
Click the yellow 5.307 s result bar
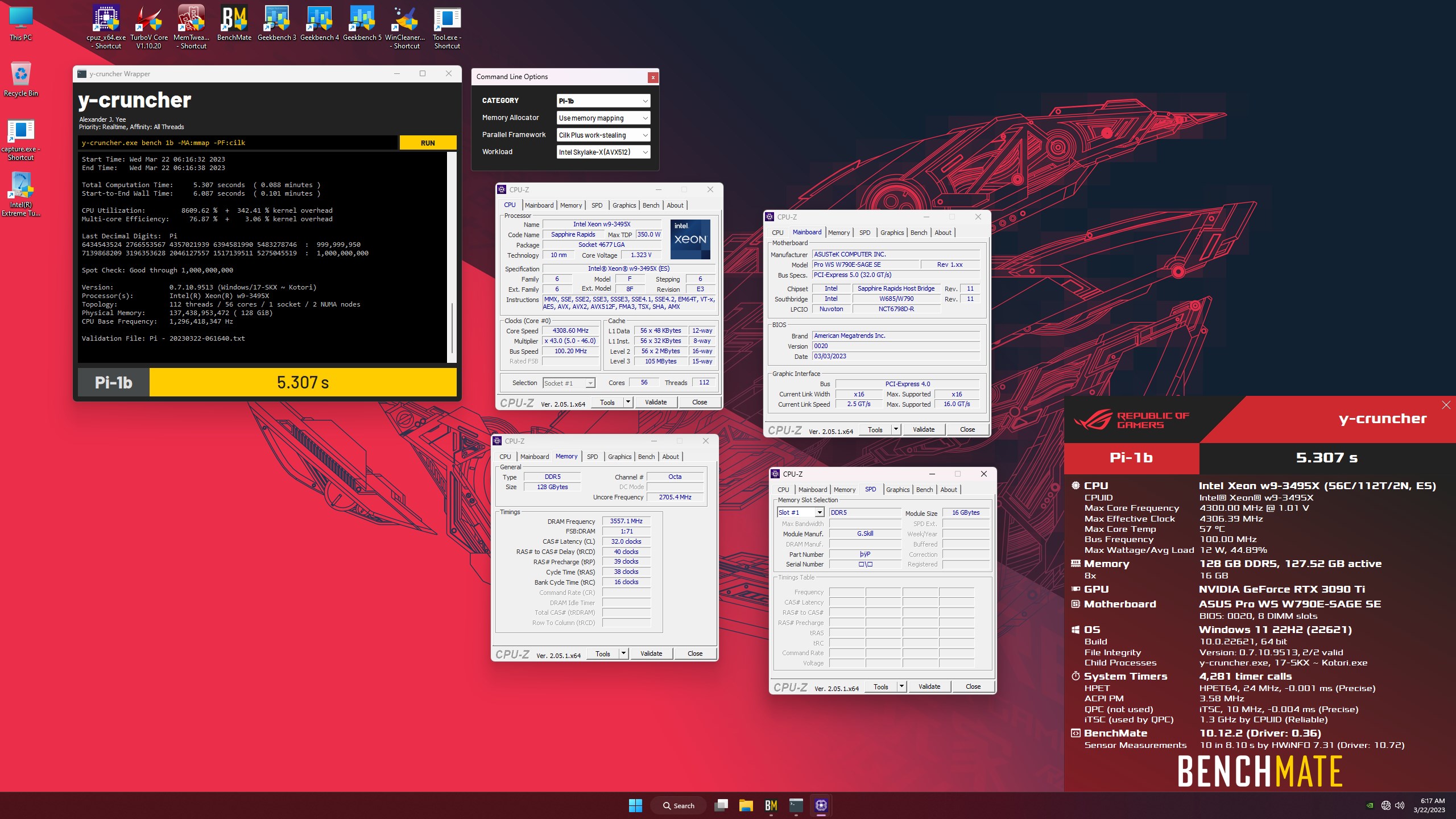coord(303,382)
